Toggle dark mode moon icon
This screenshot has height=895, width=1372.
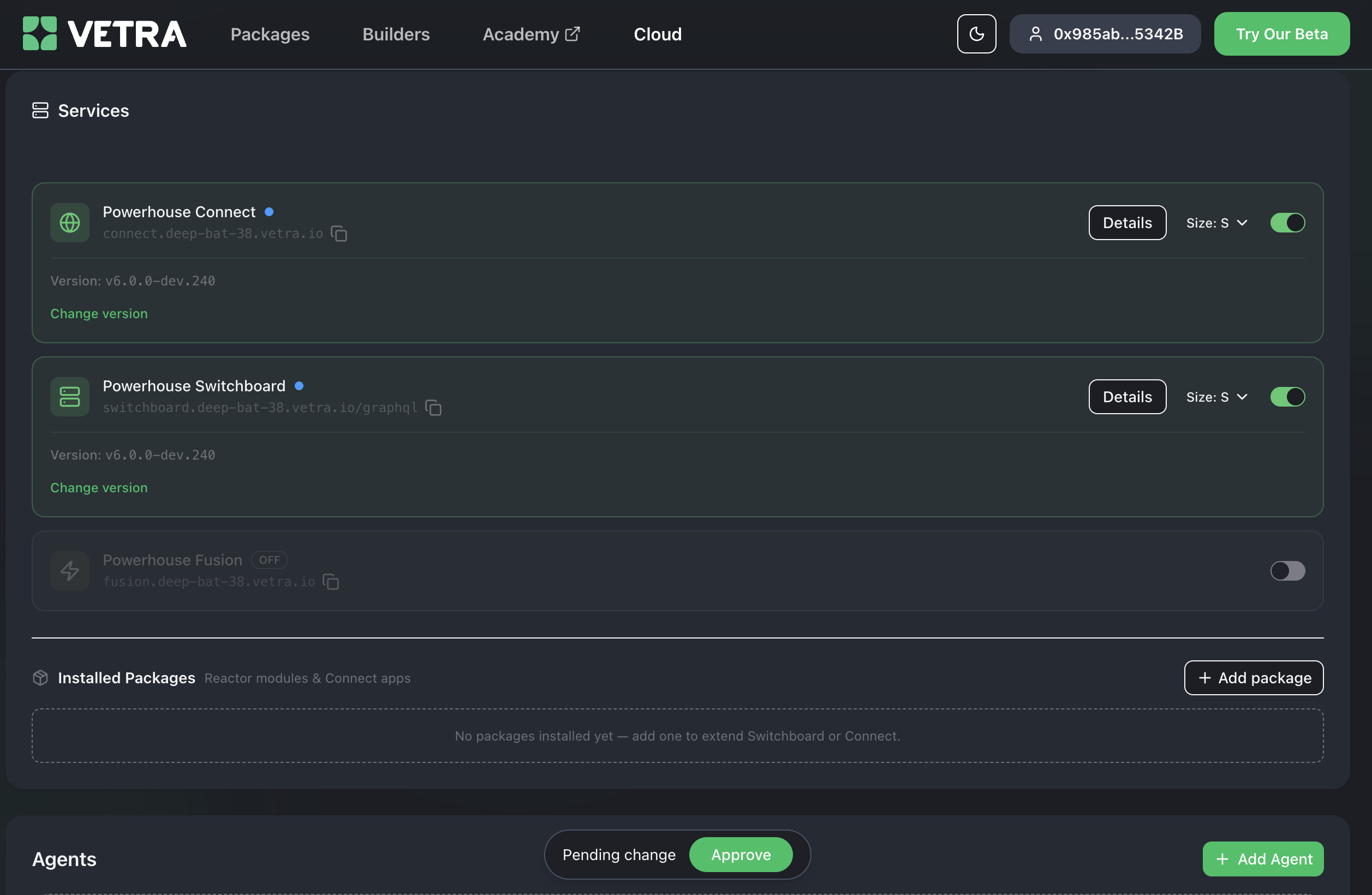[x=976, y=34]
